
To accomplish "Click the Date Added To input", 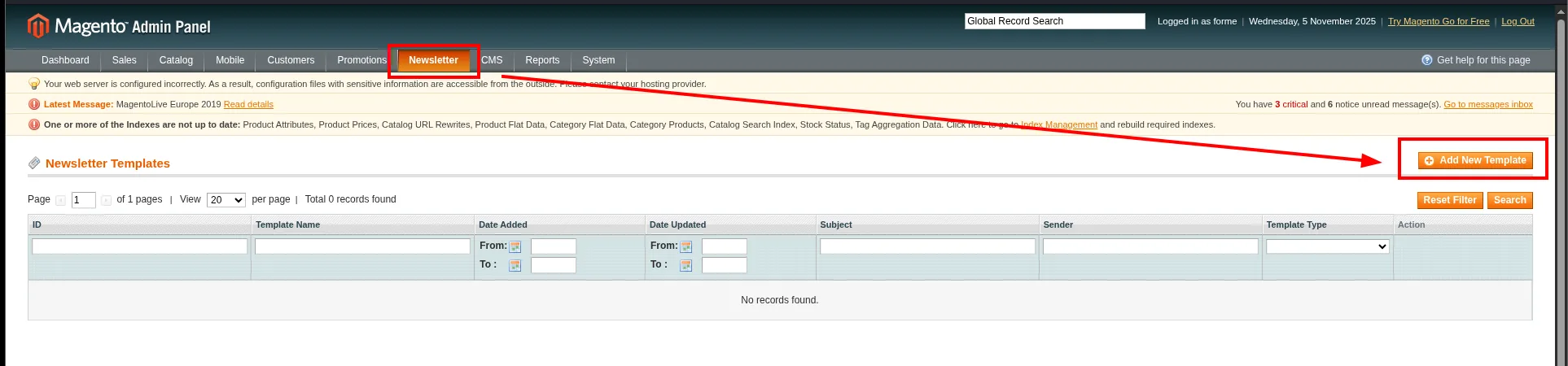I will pos(554,265).
